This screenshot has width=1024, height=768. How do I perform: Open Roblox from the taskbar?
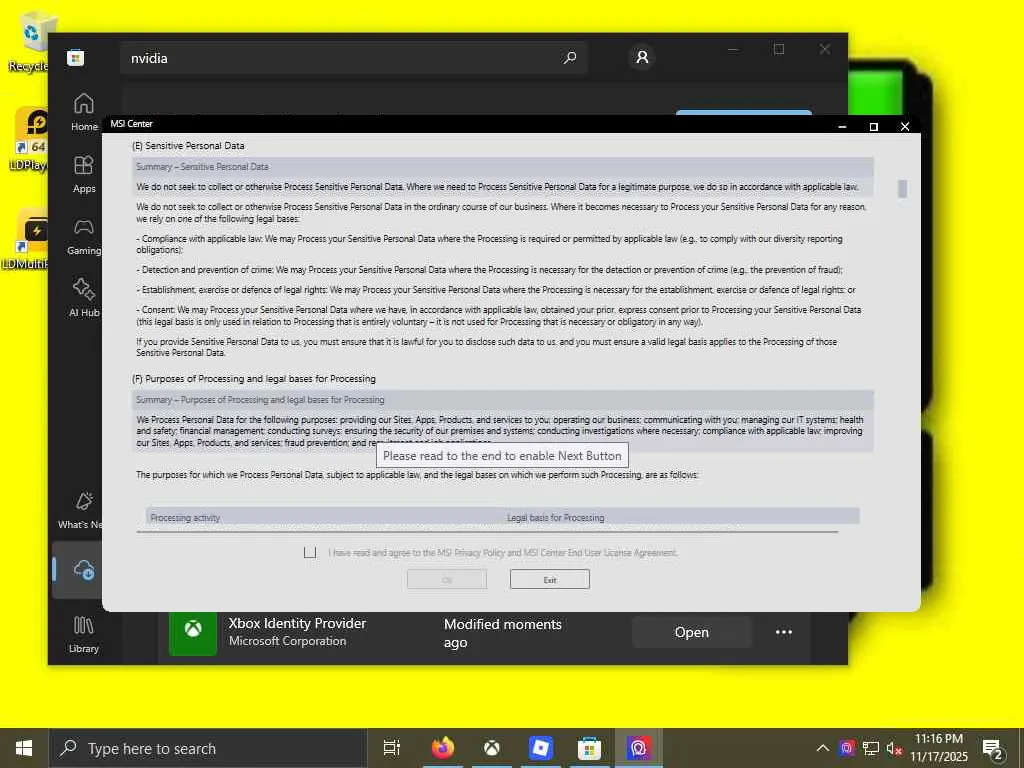[x=541, y=748]
